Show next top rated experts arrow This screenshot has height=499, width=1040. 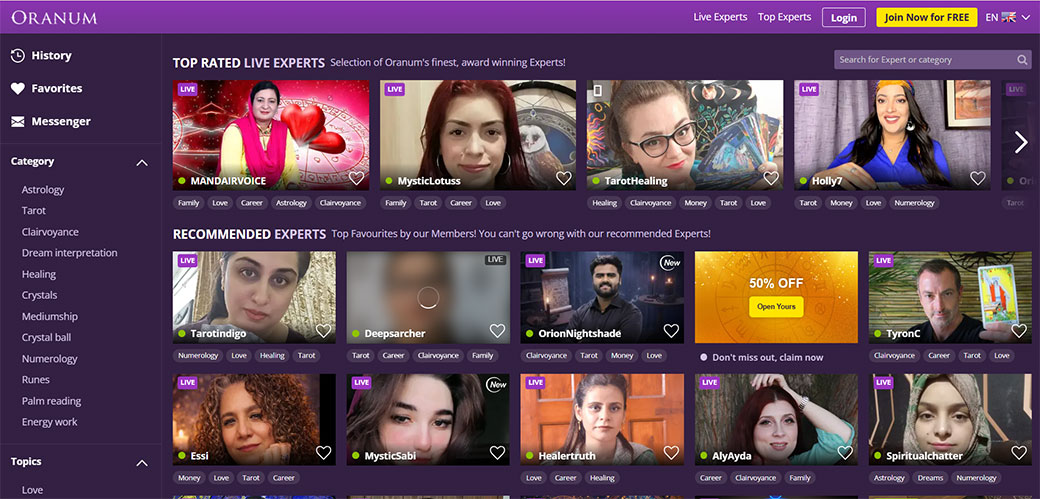pyautogui.click(x=1020, y=142)
